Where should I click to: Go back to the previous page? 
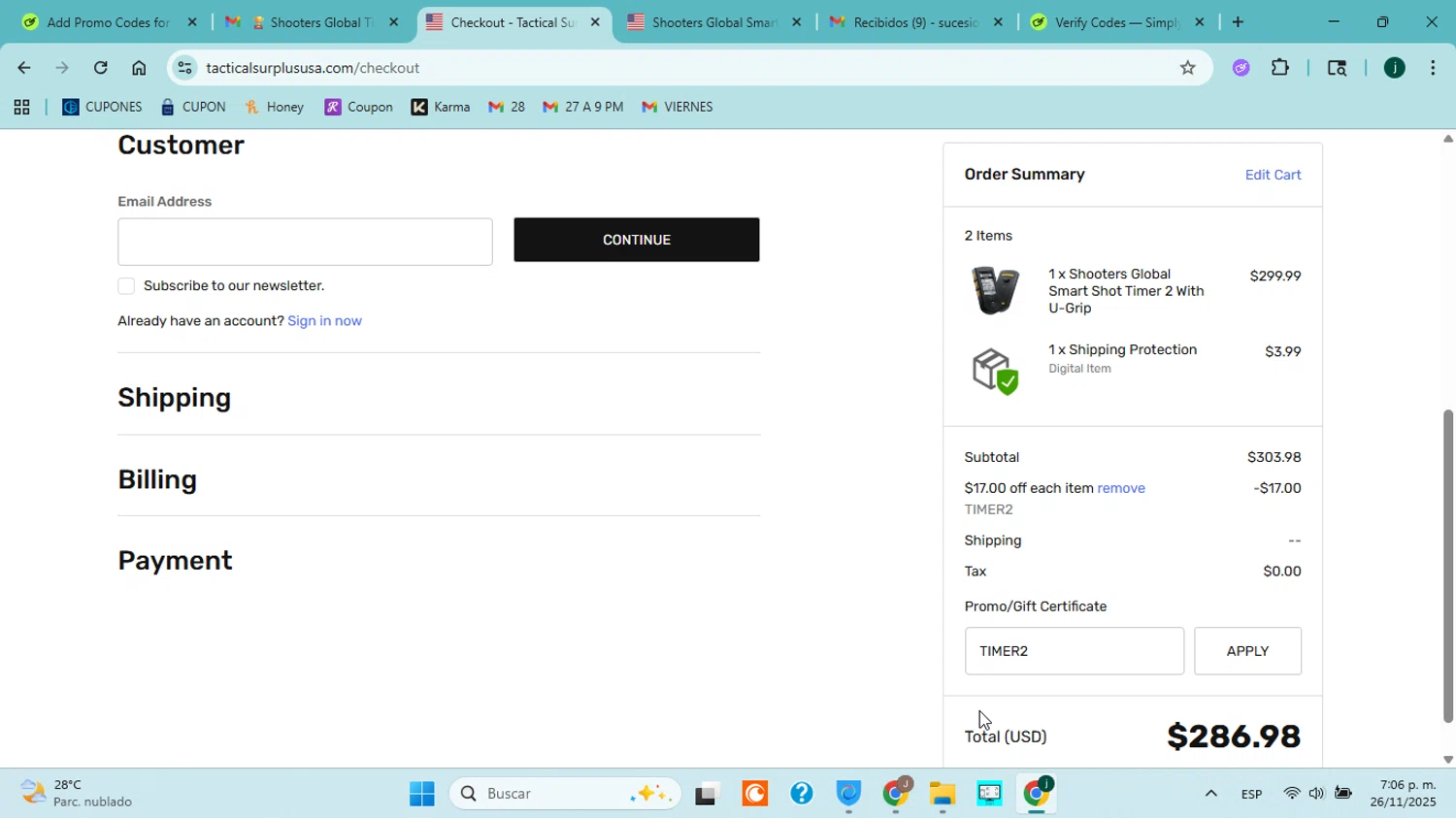point(23,68)
